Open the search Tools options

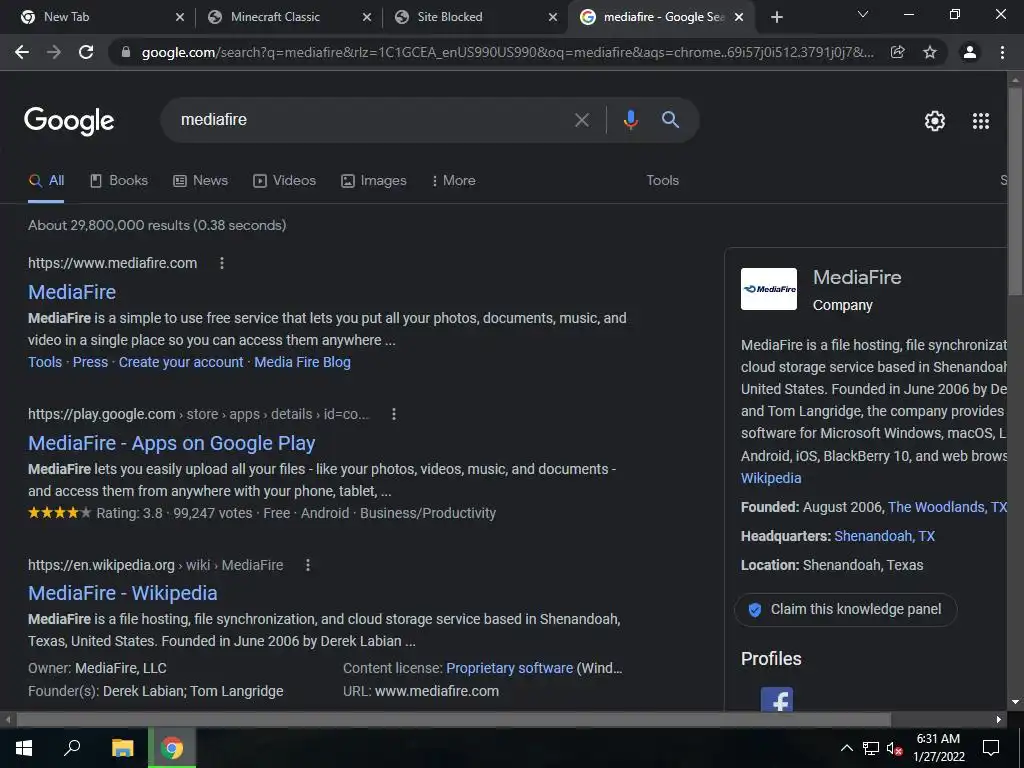[x=662, y=181]
